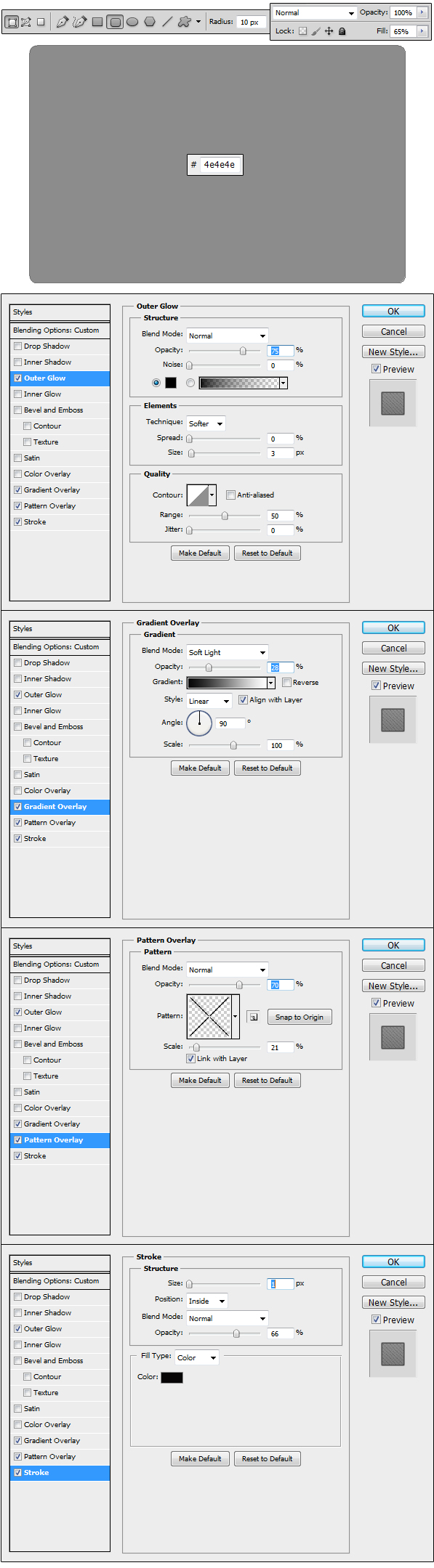Screen dimensions: 434x1568
Task: Uncheck Link with Layer in Pattern Overlay
Action: (191, 1059)
